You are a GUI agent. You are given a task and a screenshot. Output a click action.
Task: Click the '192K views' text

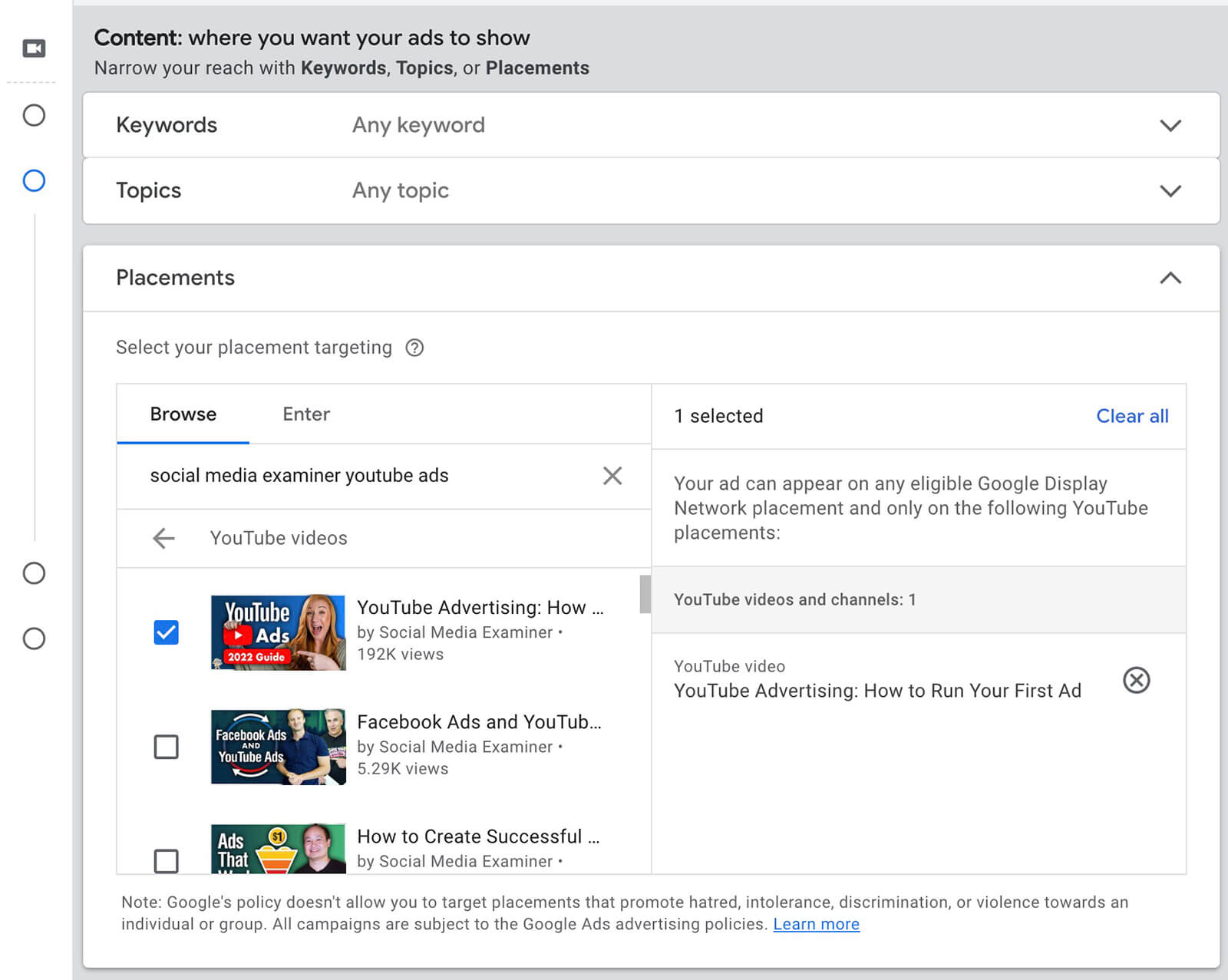pos(400,655)
